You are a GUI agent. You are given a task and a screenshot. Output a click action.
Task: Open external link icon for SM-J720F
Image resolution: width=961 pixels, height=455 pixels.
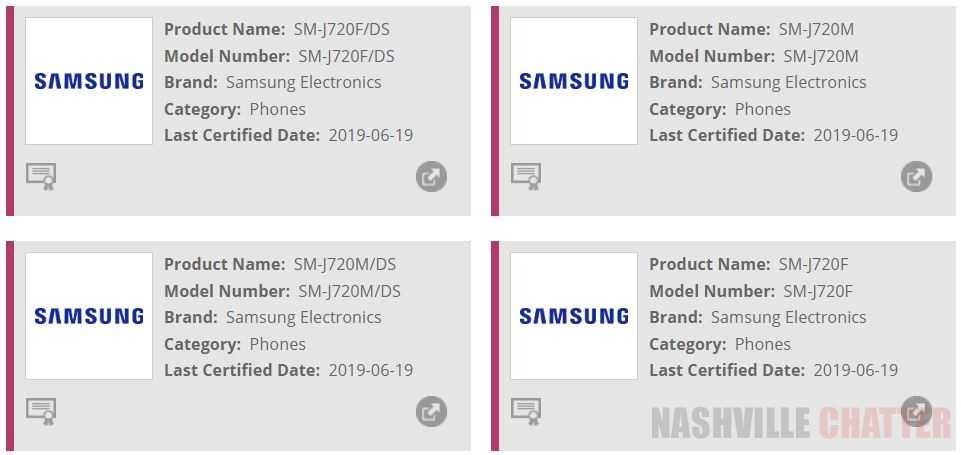pos(916,411)
